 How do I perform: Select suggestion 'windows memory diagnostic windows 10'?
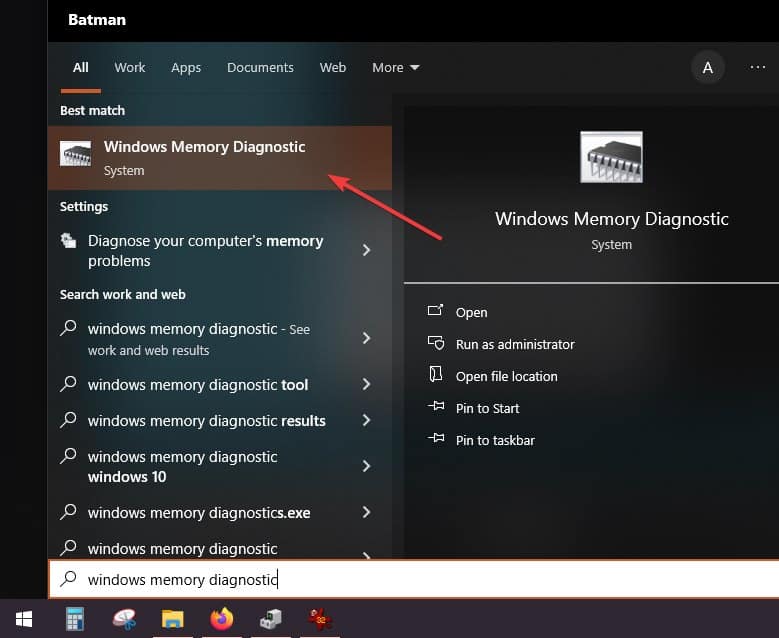pos(220,467)
